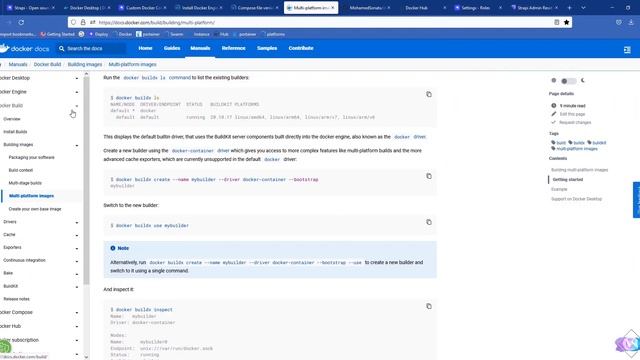
Task: Collapse the Docker Build sidebar section
Action: tap(77, 106)
